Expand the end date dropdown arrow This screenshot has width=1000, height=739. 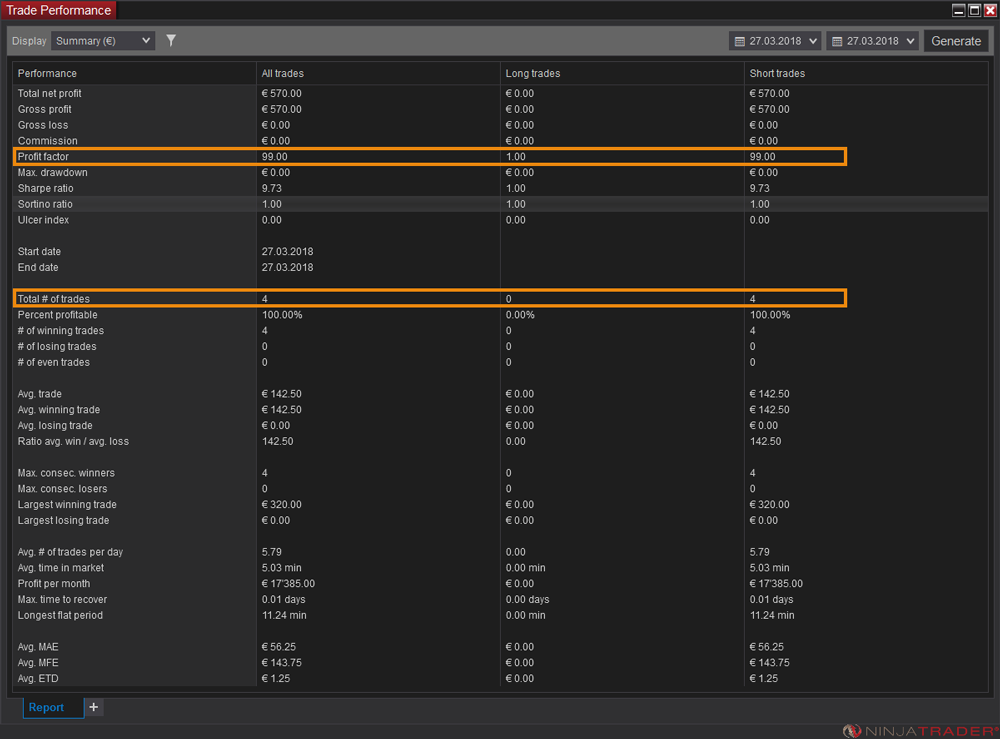pos(909,42)
